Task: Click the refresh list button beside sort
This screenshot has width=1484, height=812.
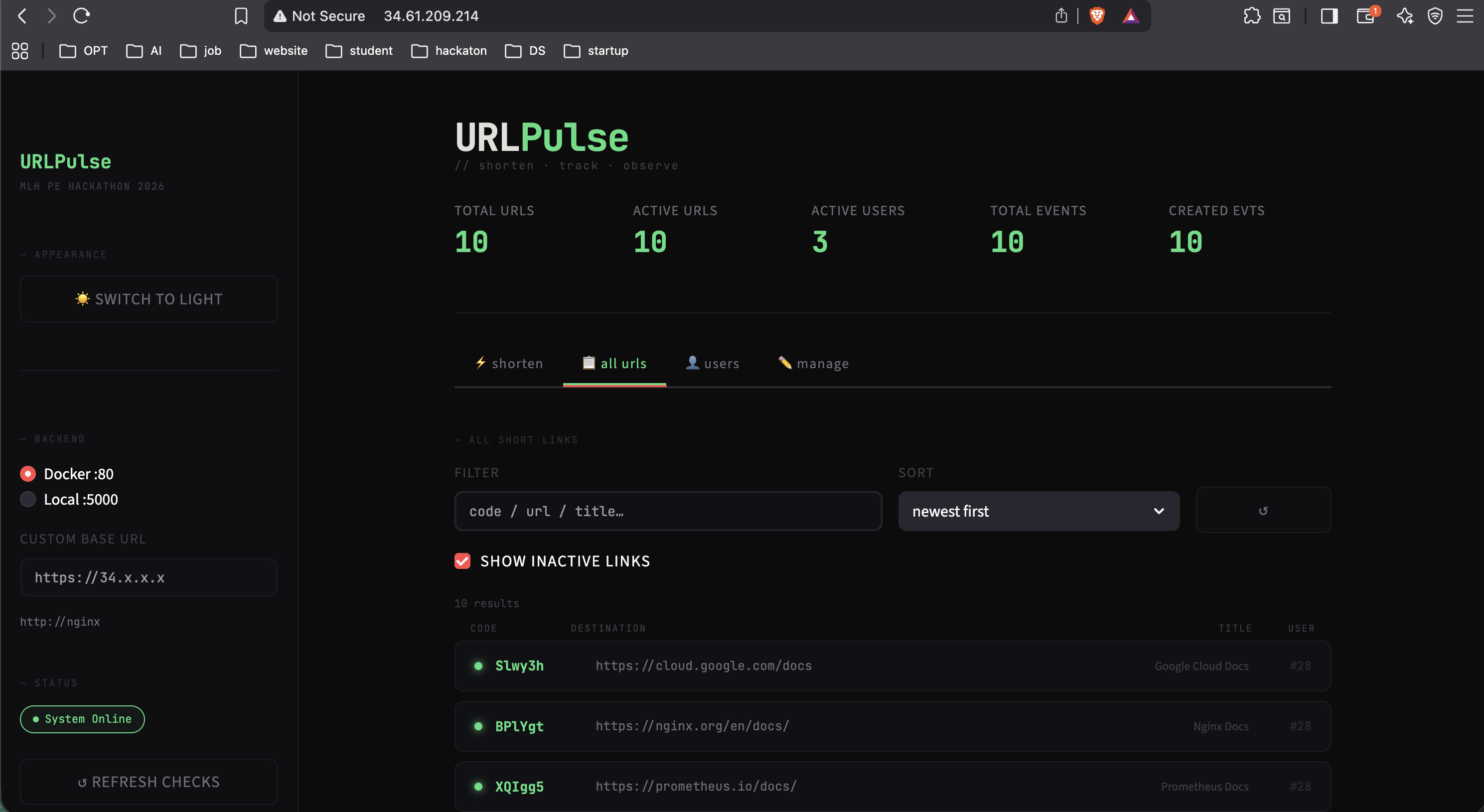Action: tap(1263, 510)
